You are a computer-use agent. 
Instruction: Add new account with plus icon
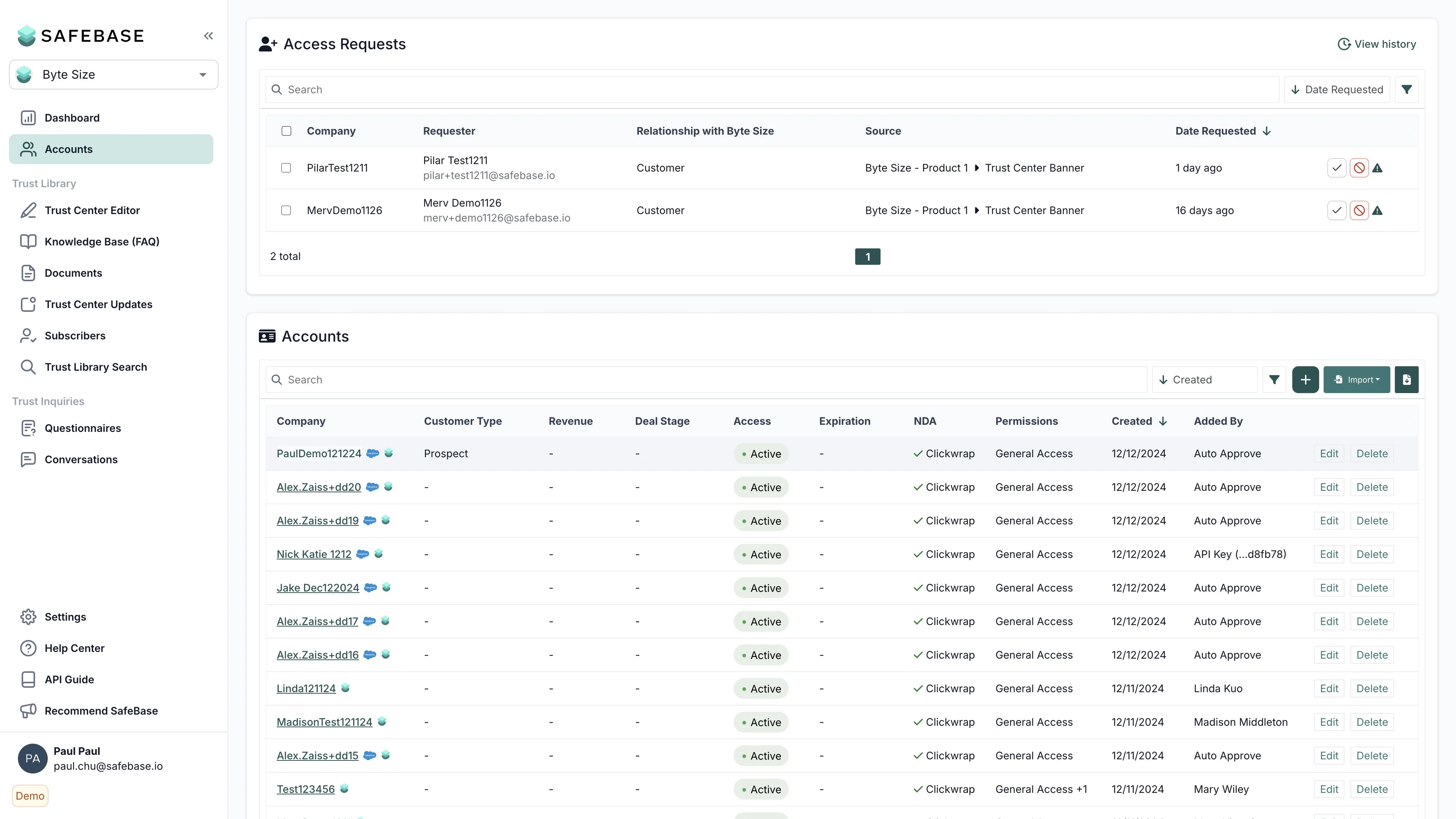(x=1305, y=380)
